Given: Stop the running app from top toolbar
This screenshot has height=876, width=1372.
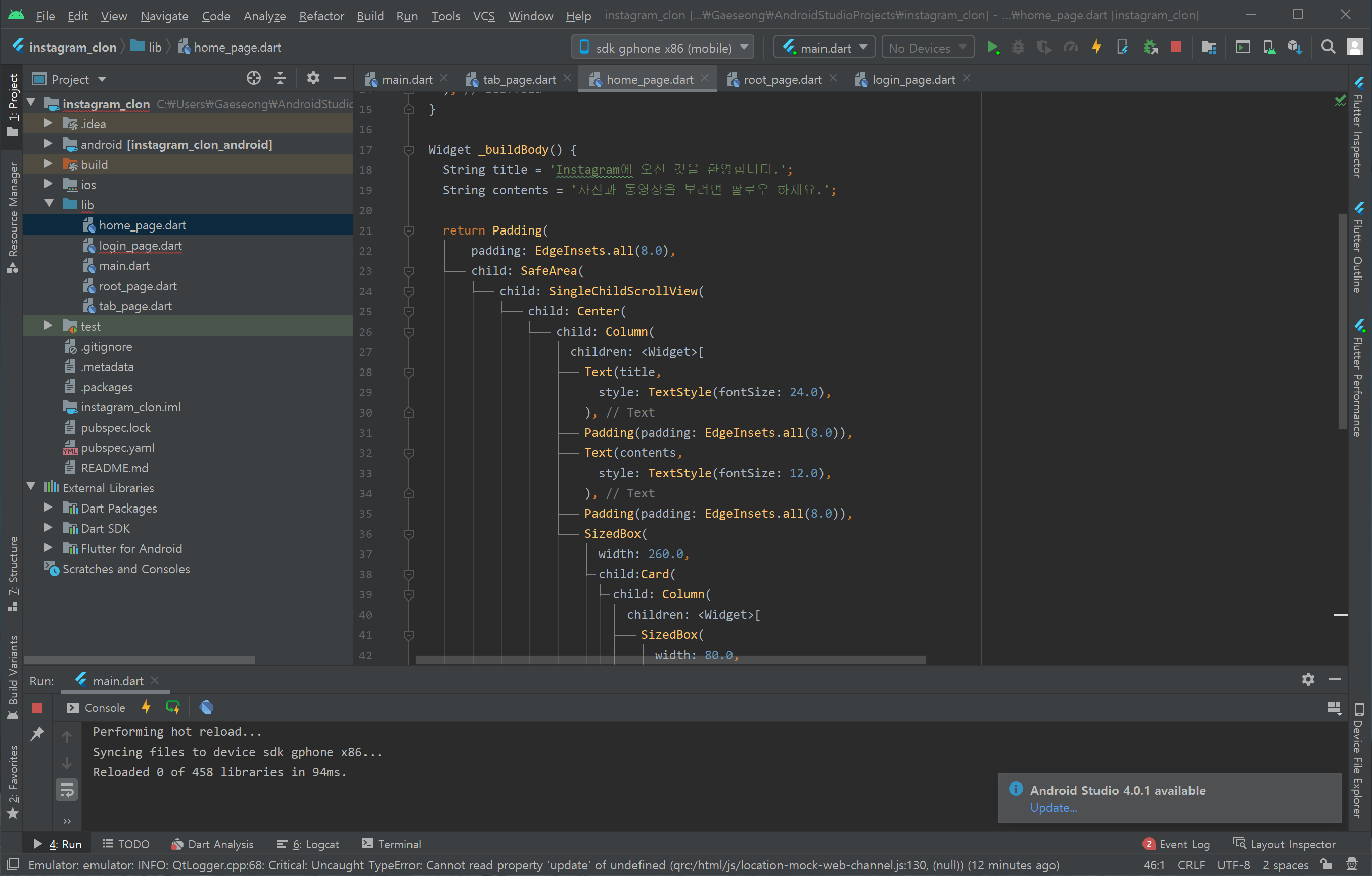Looking at the screenshot, I should 1175,48.
